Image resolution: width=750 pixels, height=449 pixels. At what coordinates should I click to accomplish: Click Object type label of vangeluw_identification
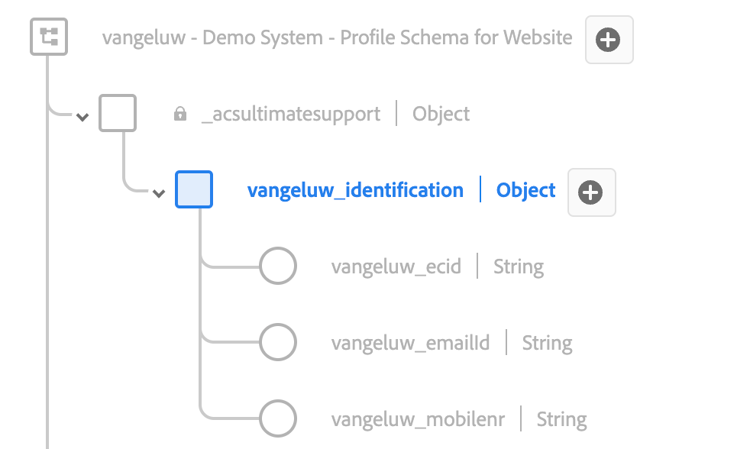click(526, 190)
